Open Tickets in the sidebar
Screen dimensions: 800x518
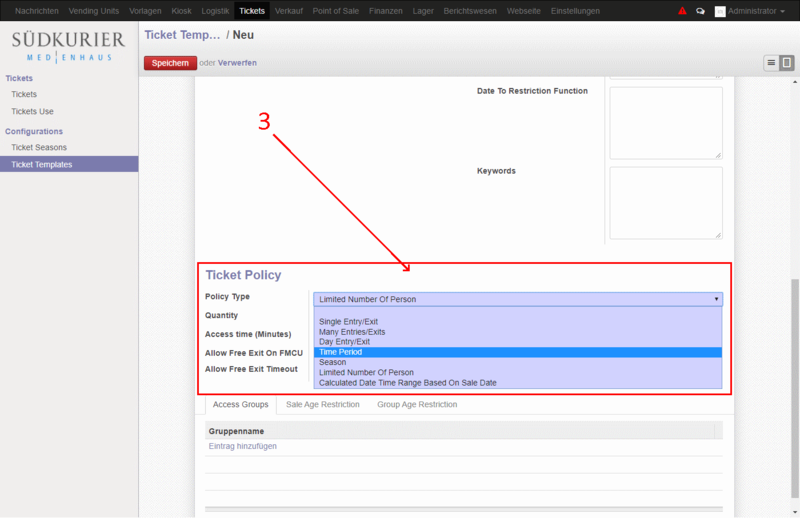(24, 94)
